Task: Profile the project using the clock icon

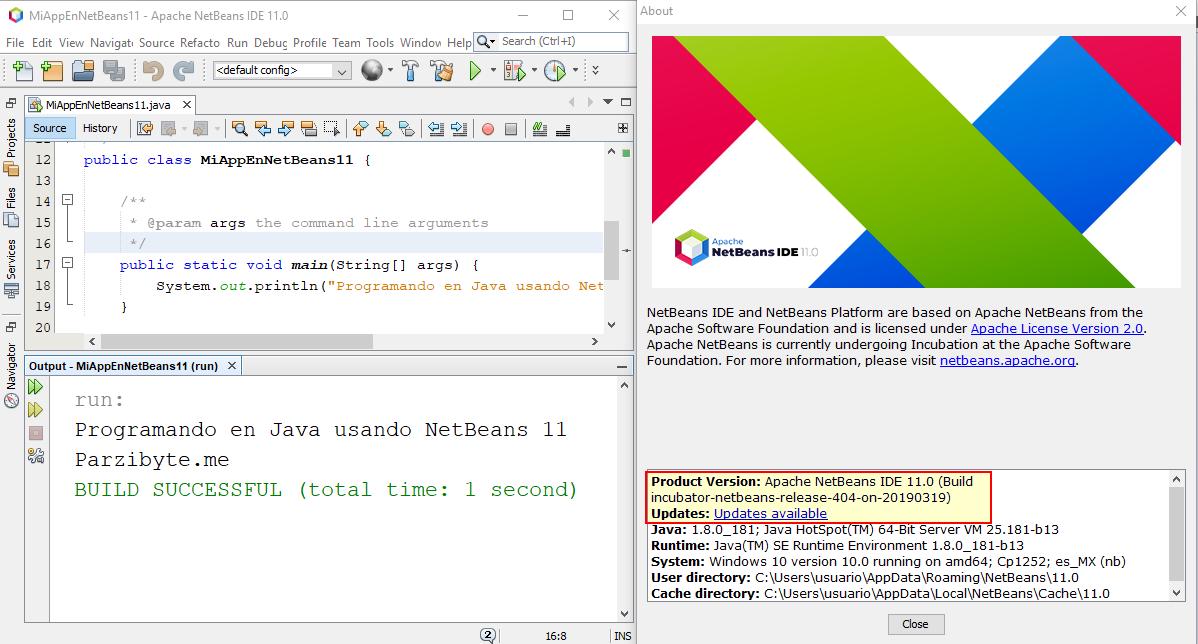Action: [x=555, y=71]
